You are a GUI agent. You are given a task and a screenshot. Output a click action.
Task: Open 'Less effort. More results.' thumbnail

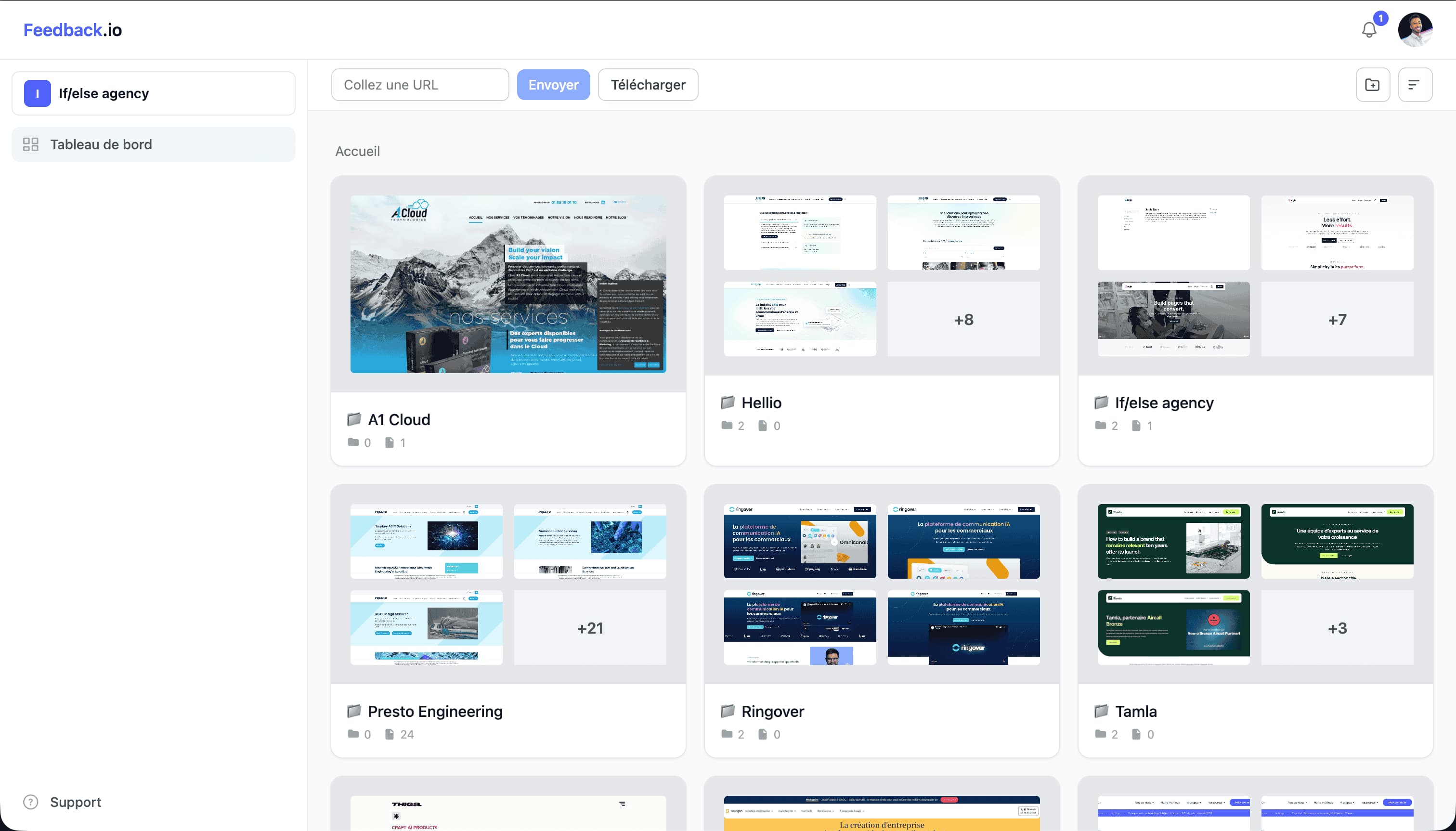(x=1337, y=233)
